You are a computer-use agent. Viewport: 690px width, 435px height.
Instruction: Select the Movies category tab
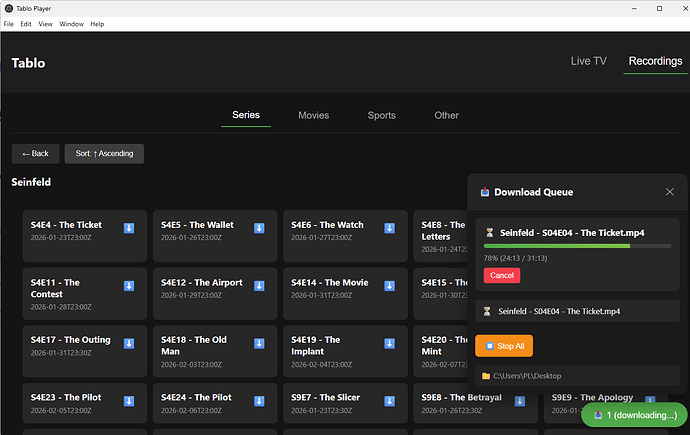[x=314, y=115]
